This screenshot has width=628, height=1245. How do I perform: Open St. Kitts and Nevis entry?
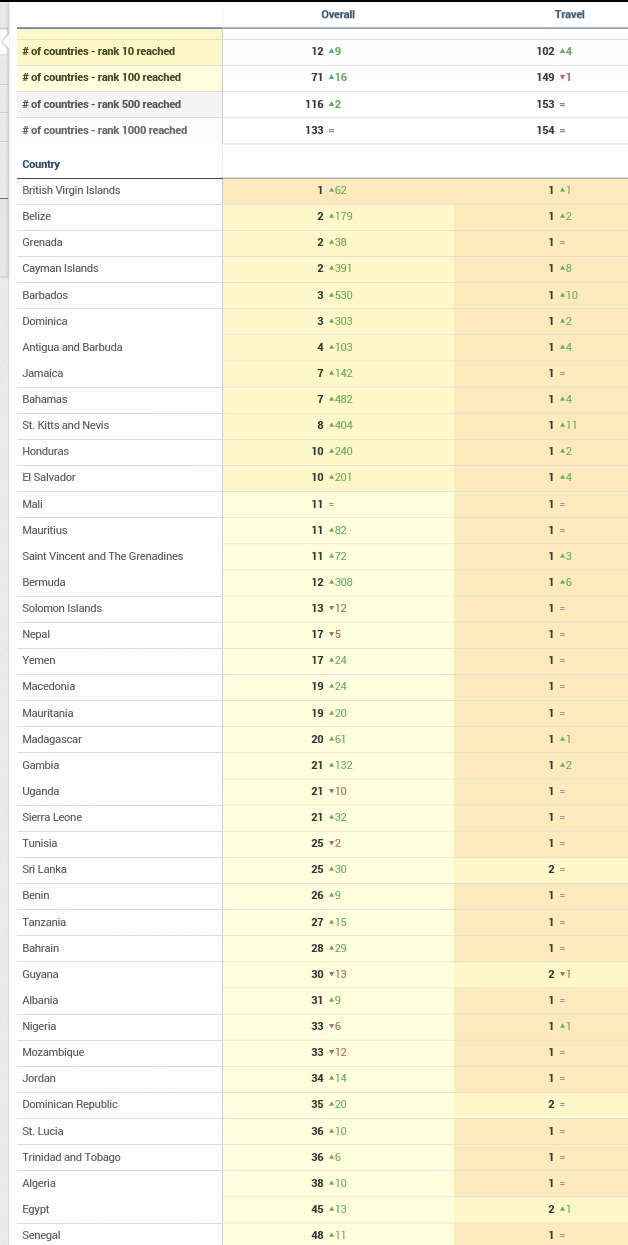66,425
